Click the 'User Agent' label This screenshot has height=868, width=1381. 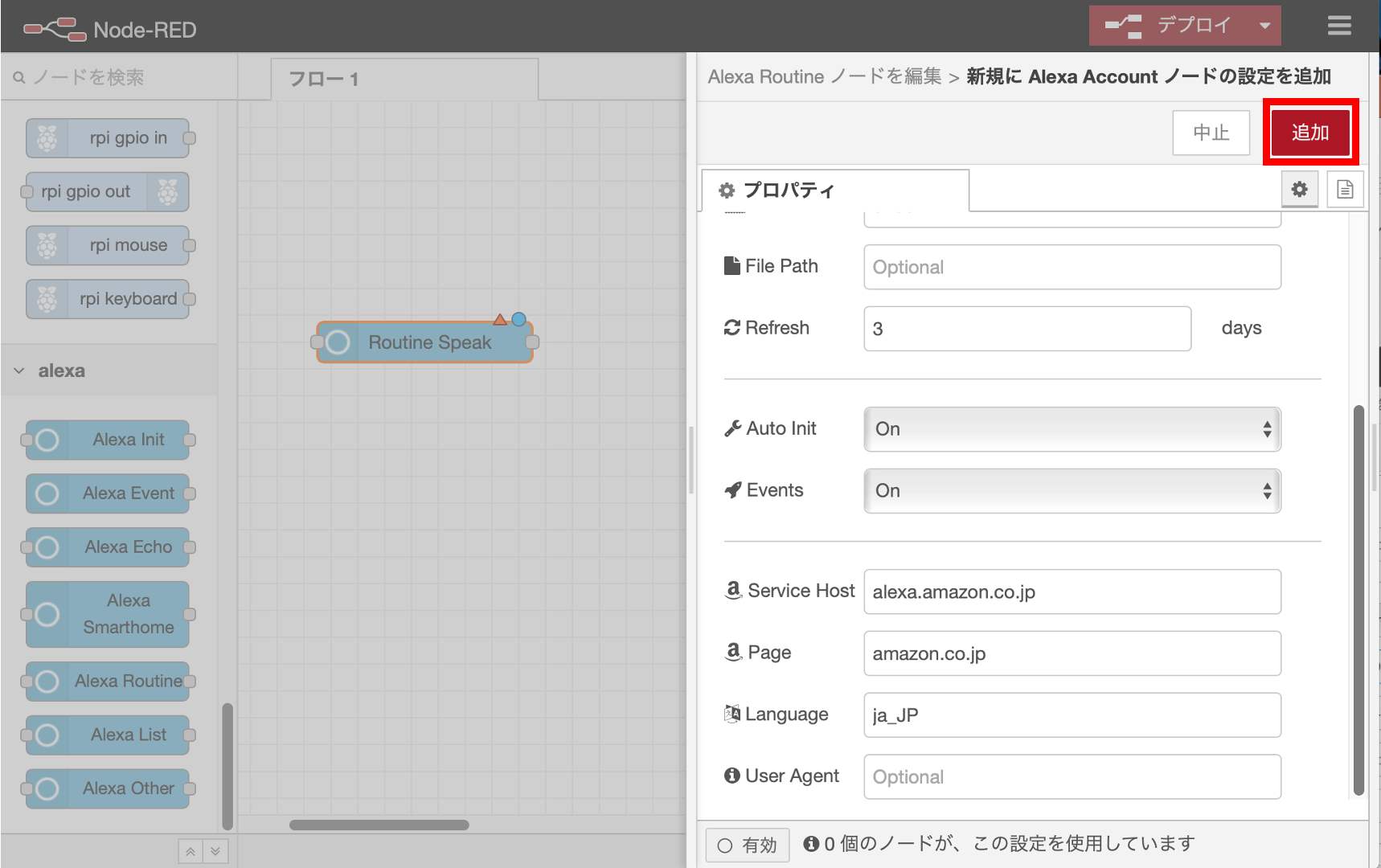(792, 776)
